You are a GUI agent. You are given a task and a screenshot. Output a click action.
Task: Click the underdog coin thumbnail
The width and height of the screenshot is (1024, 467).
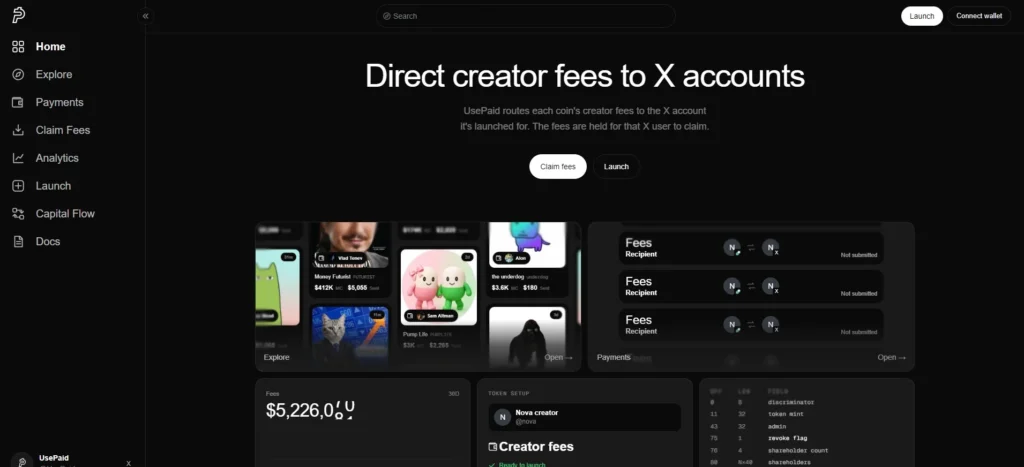tap(526, 245)
